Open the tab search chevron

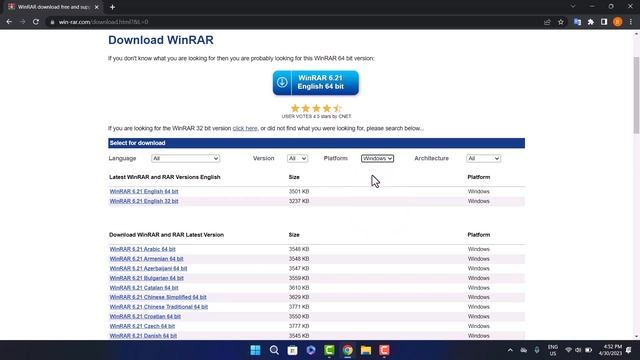(573, 7)
